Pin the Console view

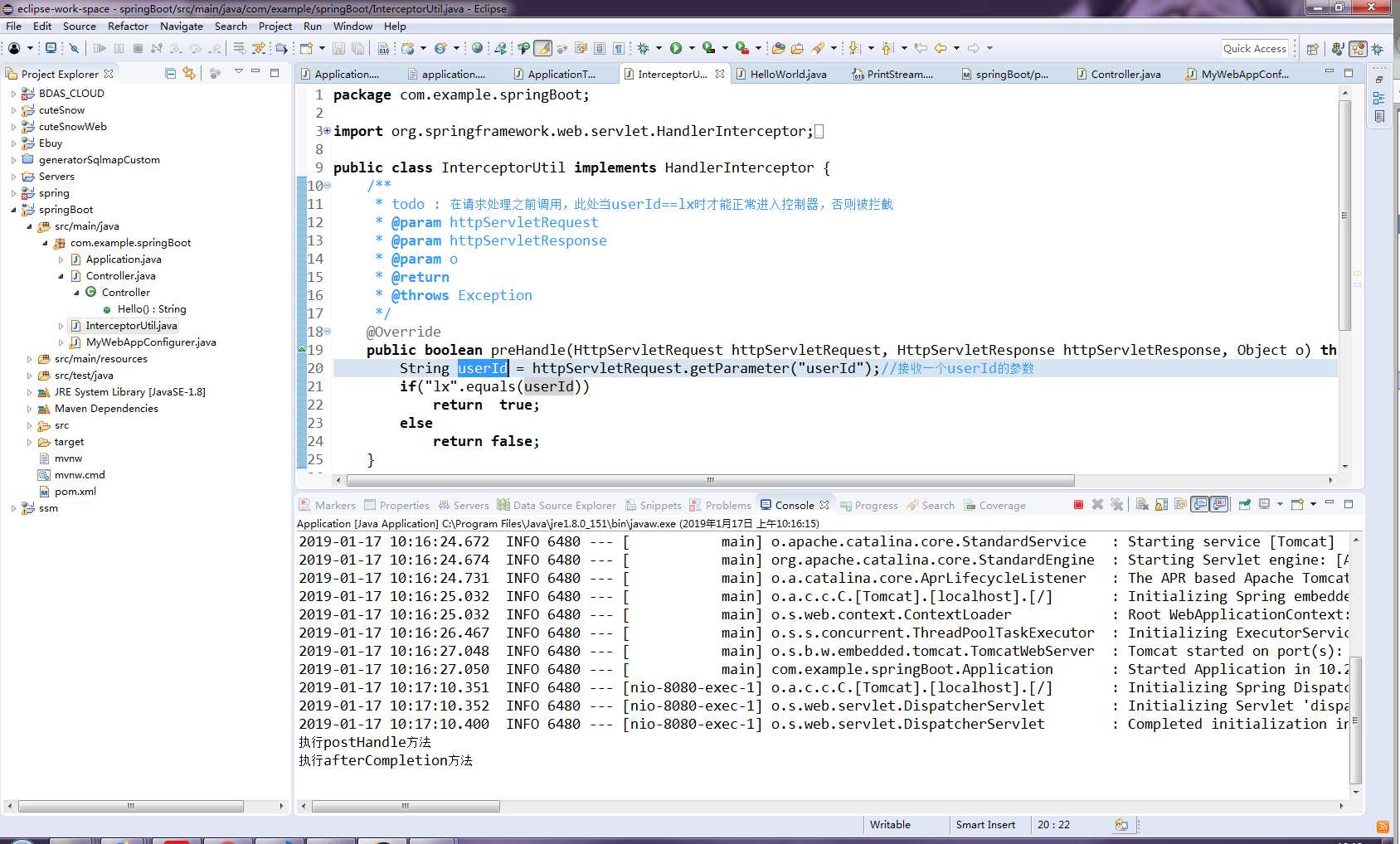1244,504
